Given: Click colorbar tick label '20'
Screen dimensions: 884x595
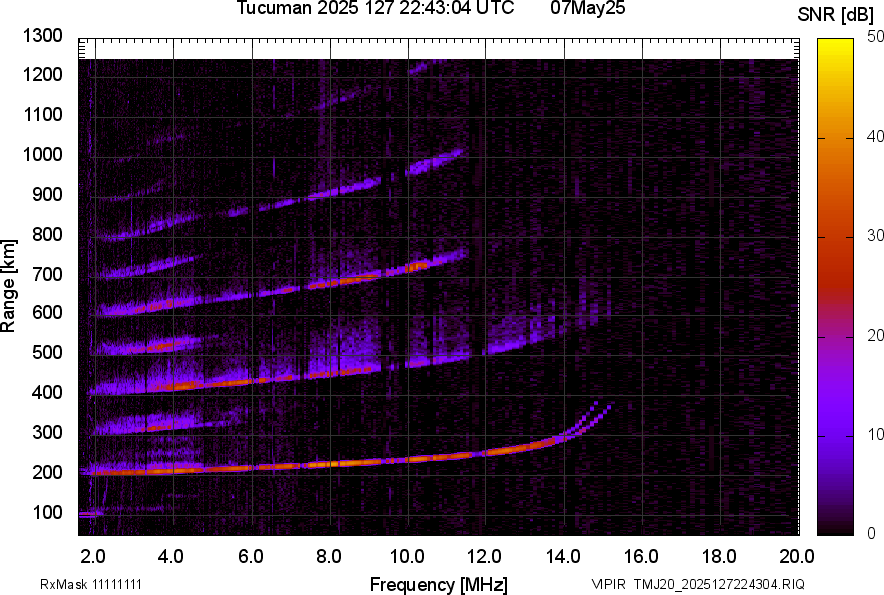Looking at the screenshot, I should (875, 336).
